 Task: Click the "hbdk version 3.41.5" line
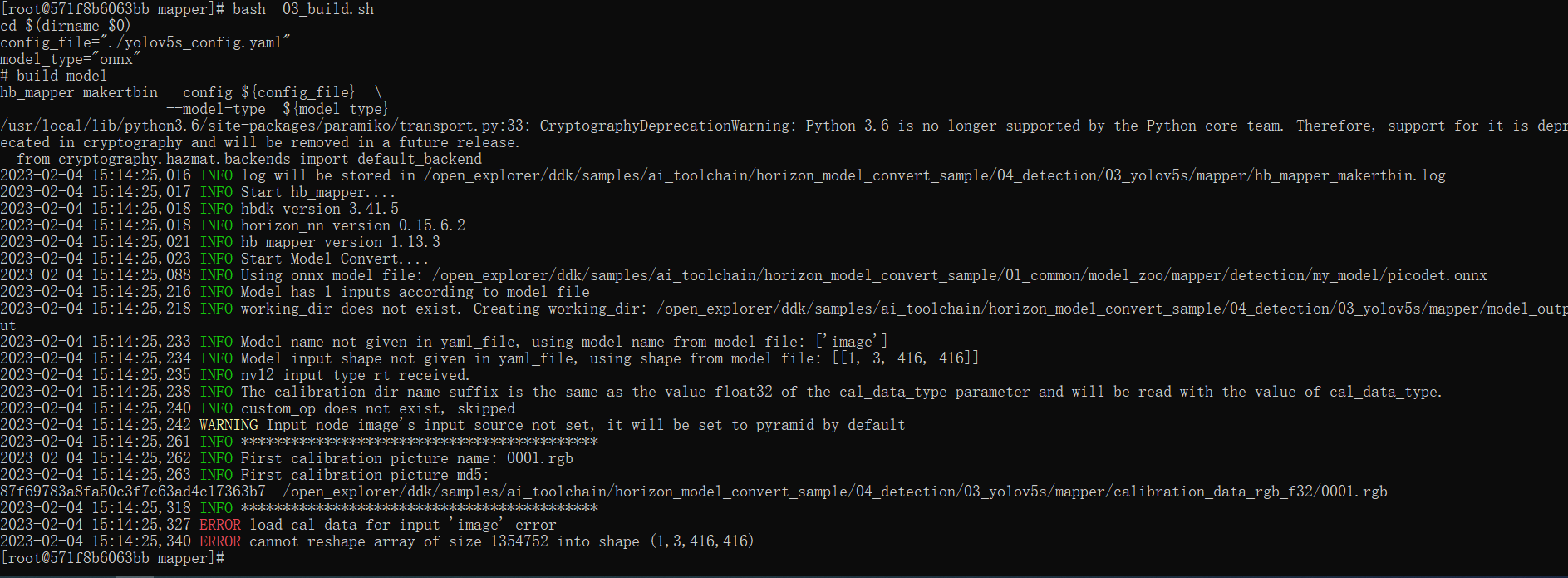pos(319,209)
